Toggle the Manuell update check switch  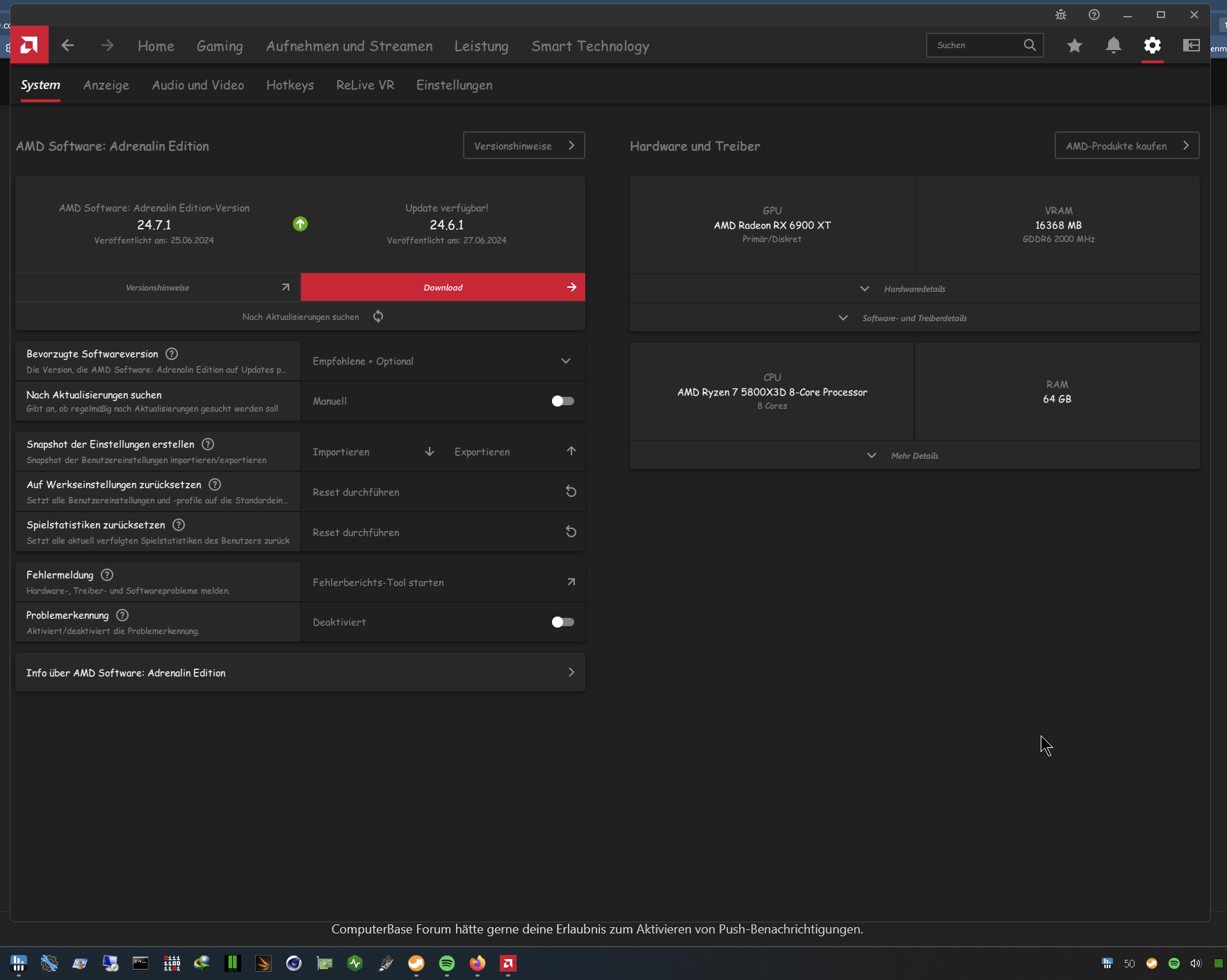(562, 401)
